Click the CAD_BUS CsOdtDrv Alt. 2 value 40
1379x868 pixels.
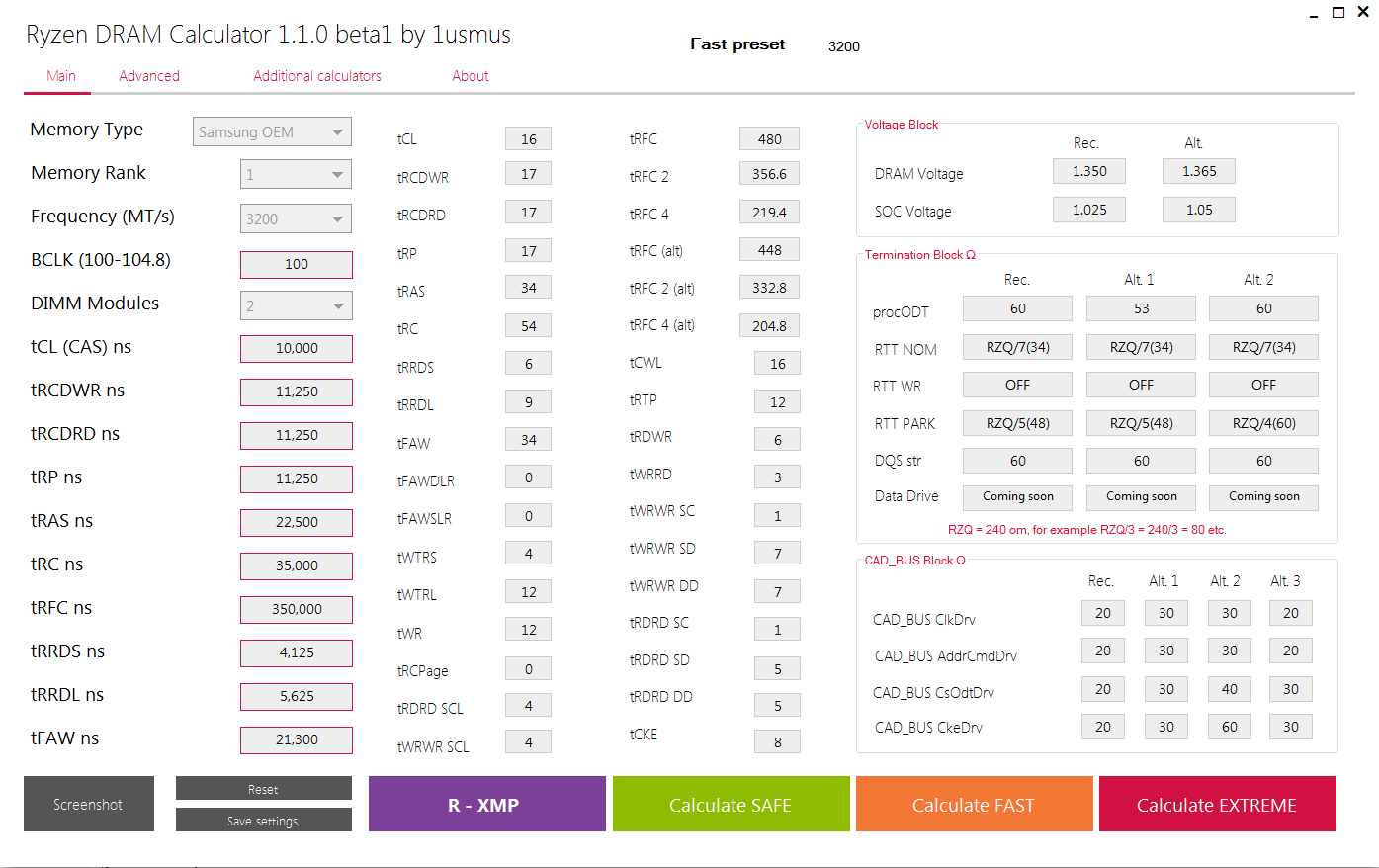pos(1230,689)
